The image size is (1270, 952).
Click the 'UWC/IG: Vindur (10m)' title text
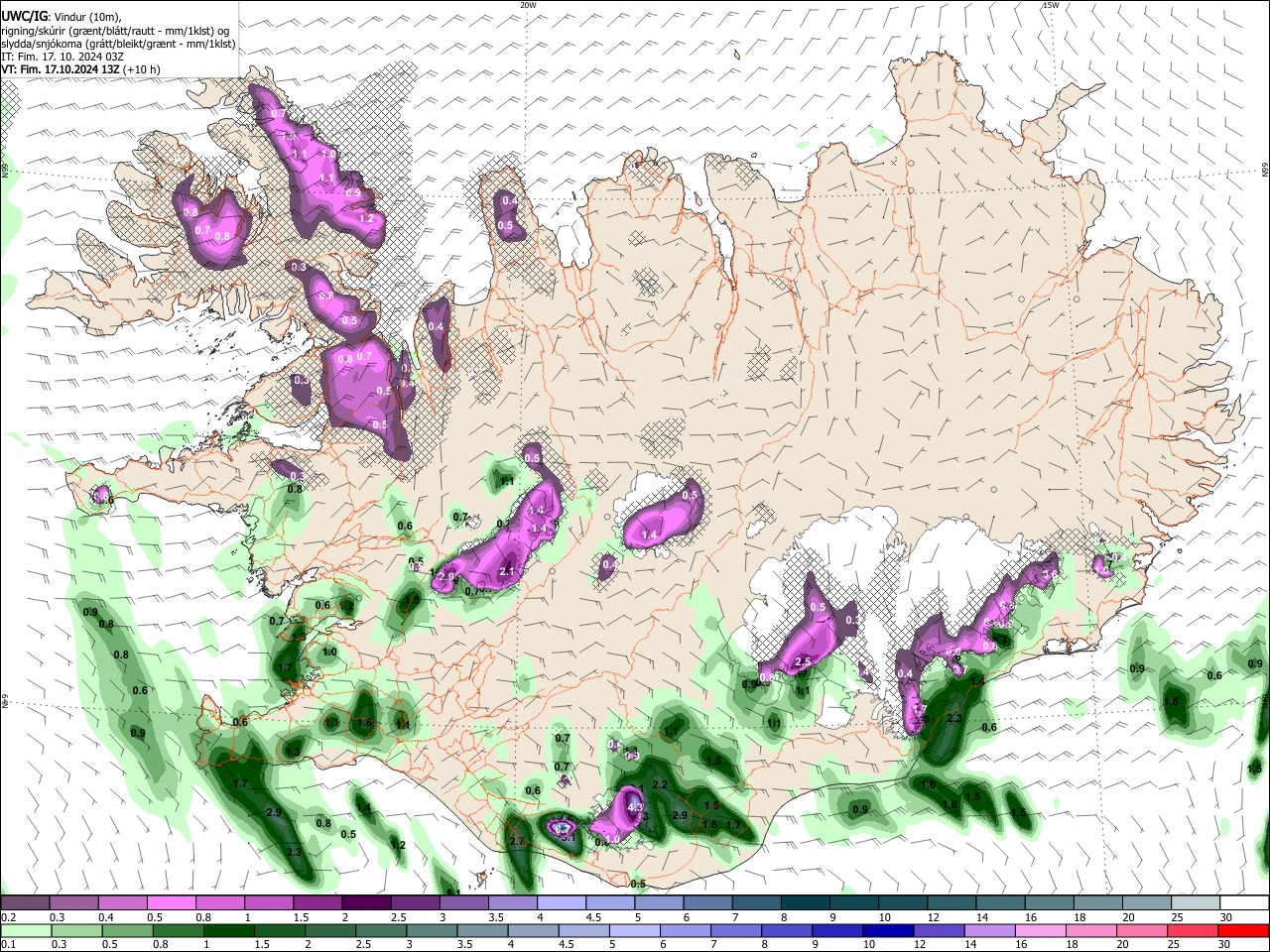pos(61,17)
